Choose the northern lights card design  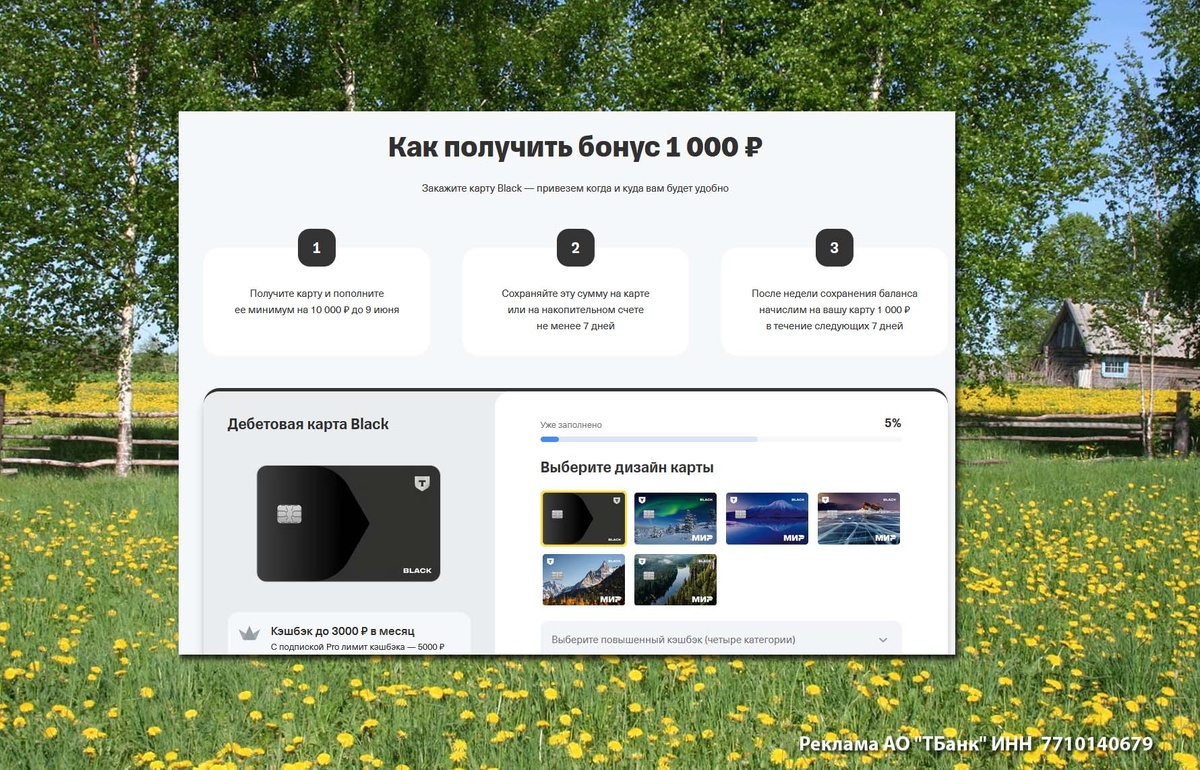coord(675,518)
